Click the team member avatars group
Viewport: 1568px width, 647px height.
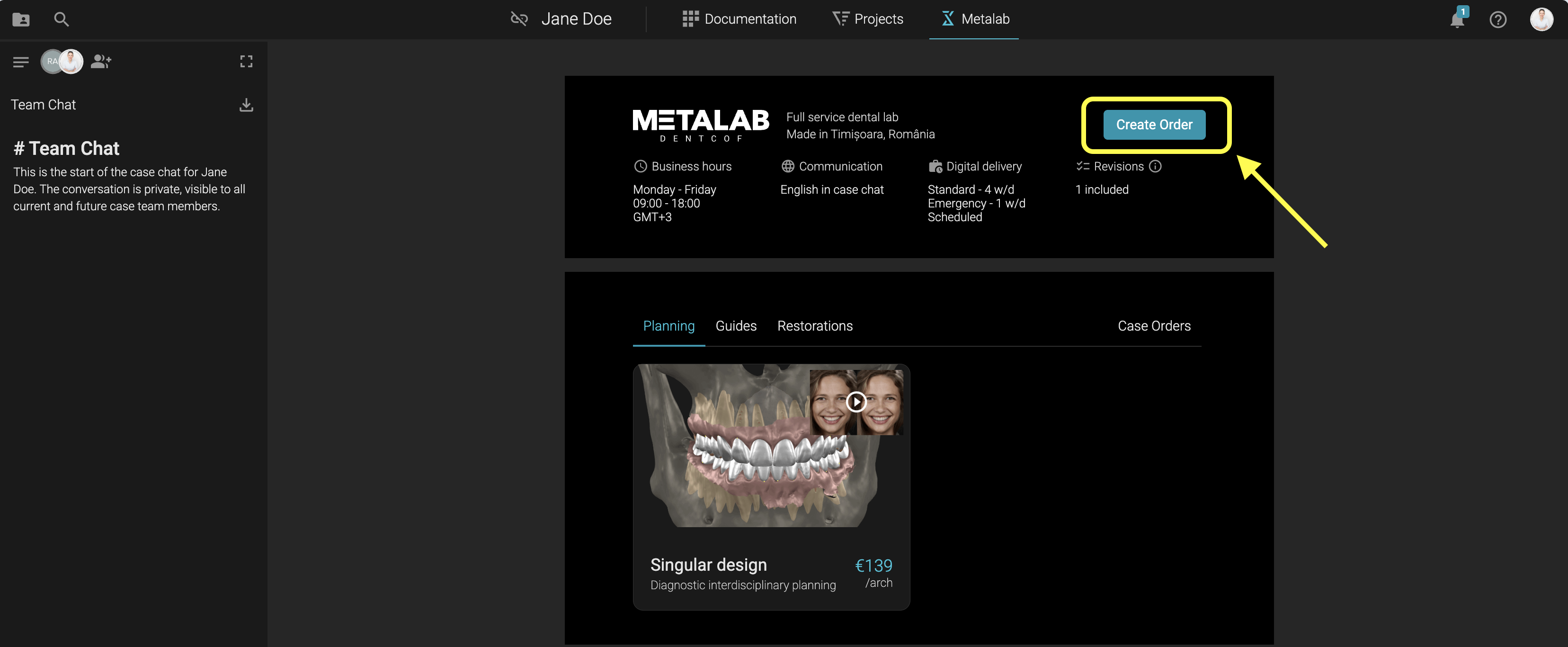(x=62, y=62)
